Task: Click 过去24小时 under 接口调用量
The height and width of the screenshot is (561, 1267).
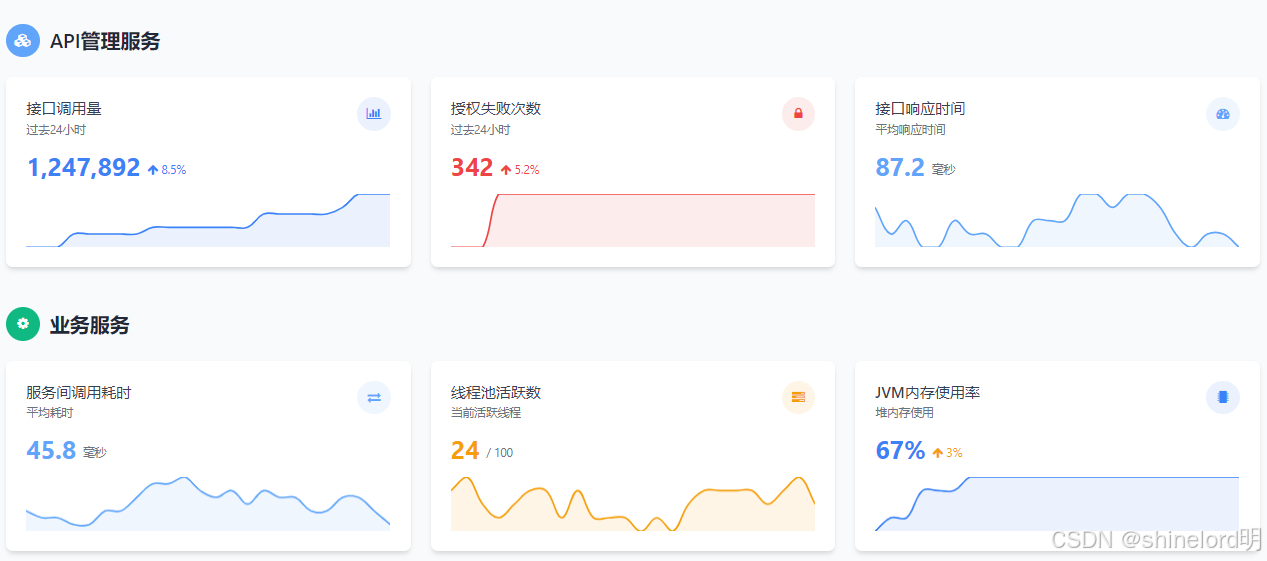Action: pyautogui.click(x=56, y=130)
